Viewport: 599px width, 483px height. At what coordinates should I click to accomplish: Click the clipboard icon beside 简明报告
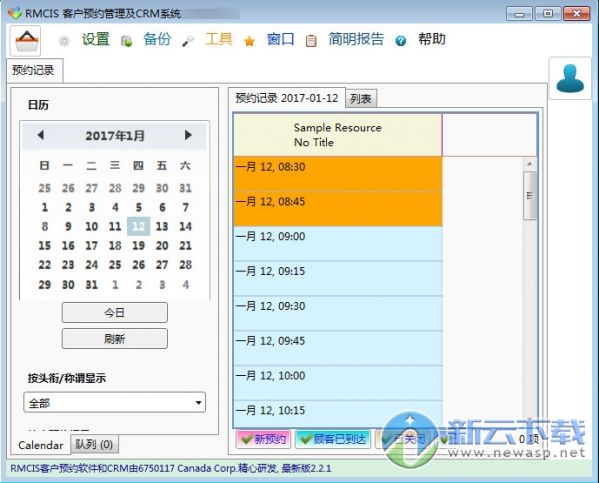(311, 41)
